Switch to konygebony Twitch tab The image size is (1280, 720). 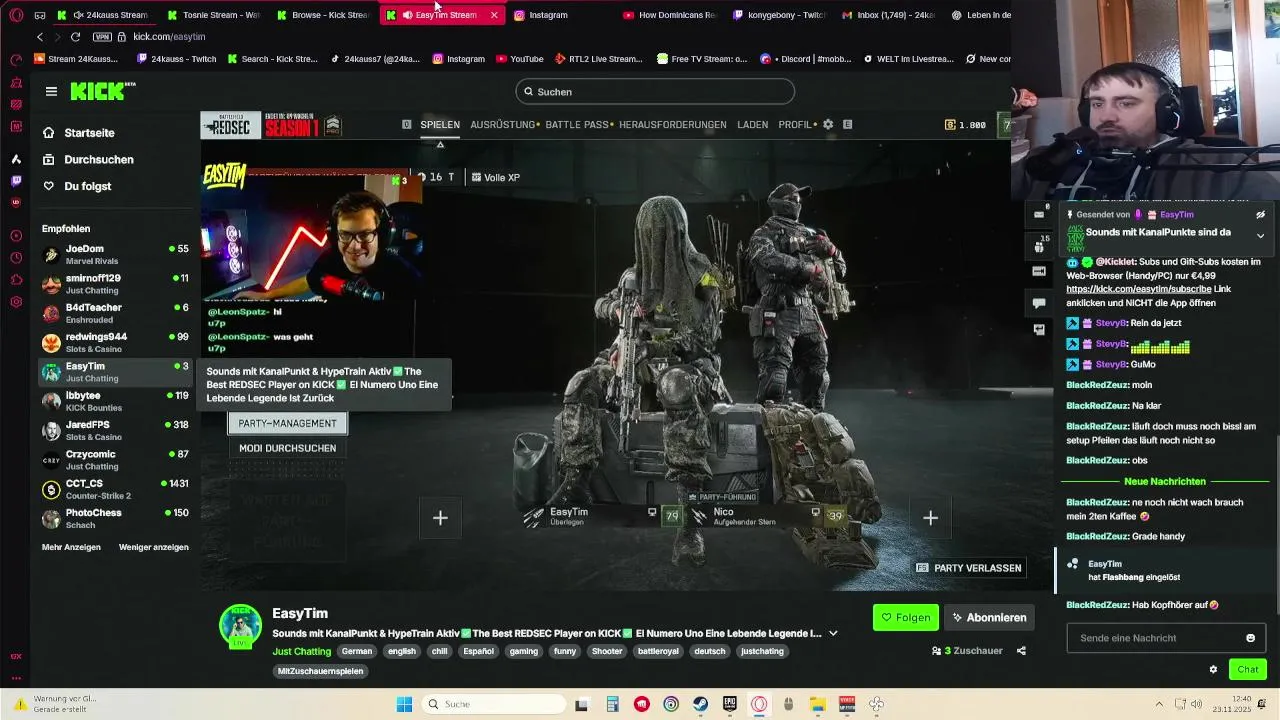tap(780, 15)
